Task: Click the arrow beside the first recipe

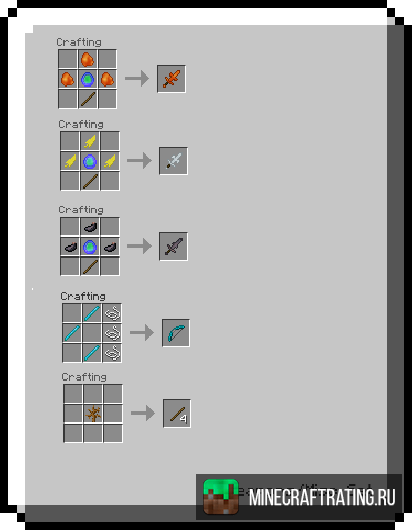Action: [137, 78]
